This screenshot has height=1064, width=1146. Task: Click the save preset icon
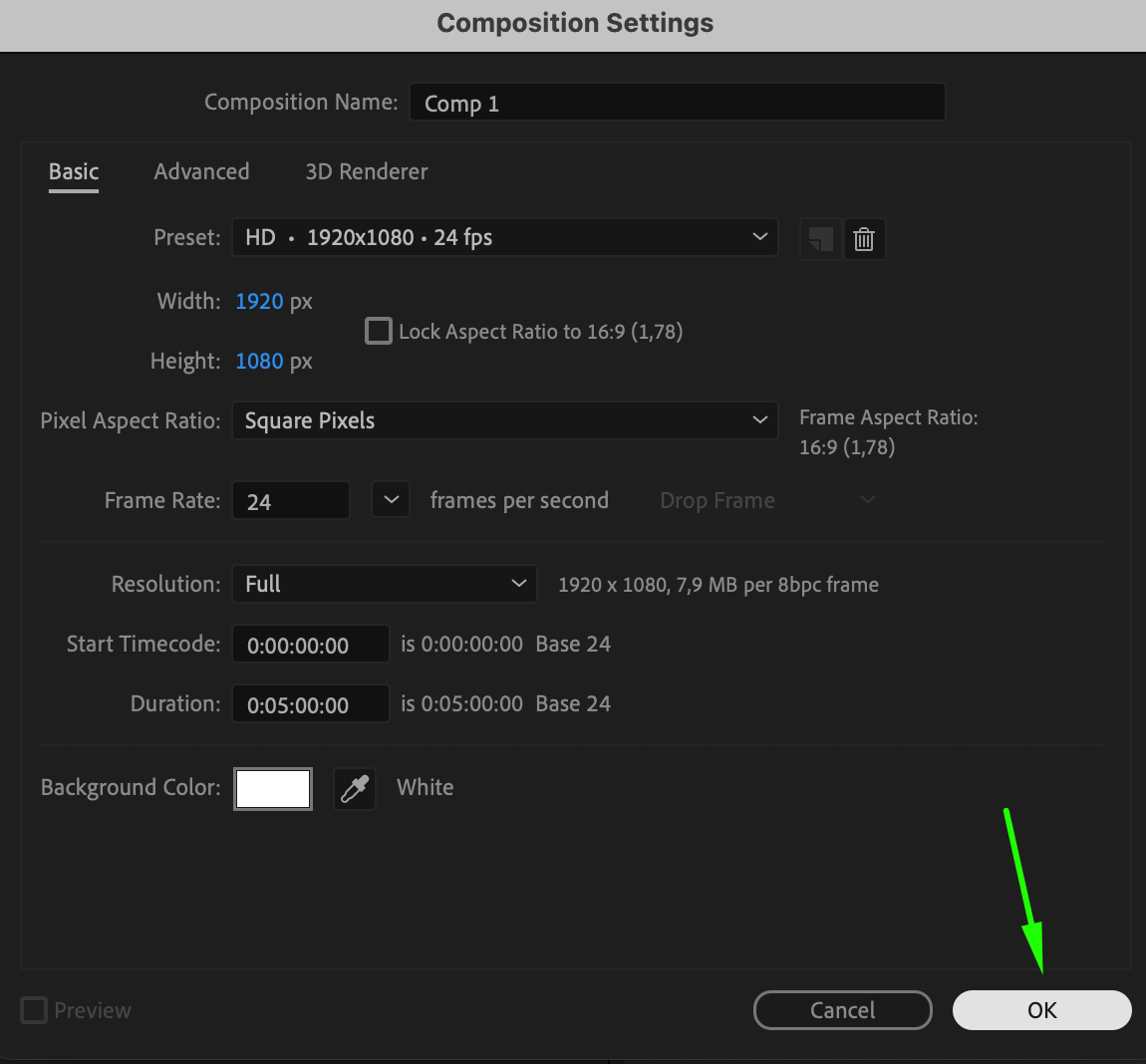click(820, 239)
